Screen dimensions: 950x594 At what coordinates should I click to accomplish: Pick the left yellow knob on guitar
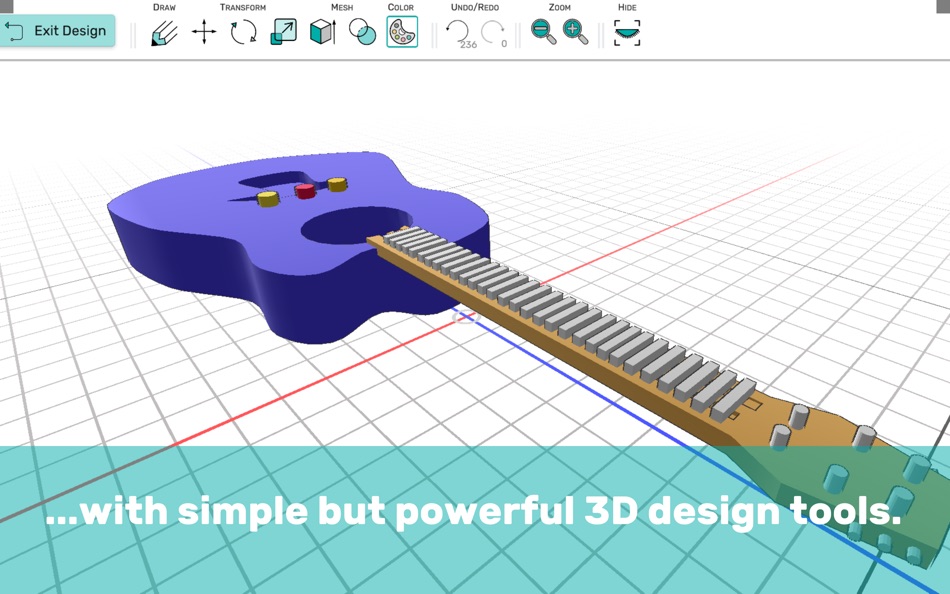(268, 198)
